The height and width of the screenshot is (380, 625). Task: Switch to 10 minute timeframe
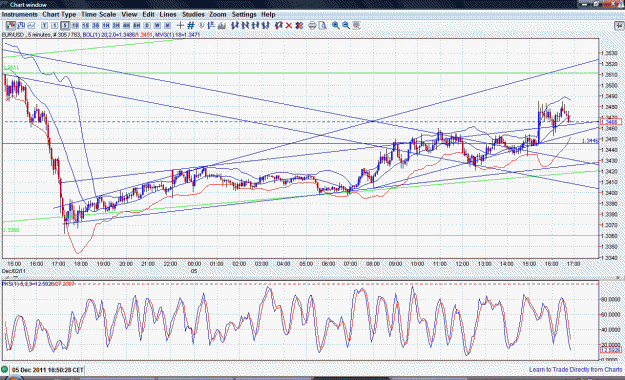pyautogui.click(x=75, y=26)
